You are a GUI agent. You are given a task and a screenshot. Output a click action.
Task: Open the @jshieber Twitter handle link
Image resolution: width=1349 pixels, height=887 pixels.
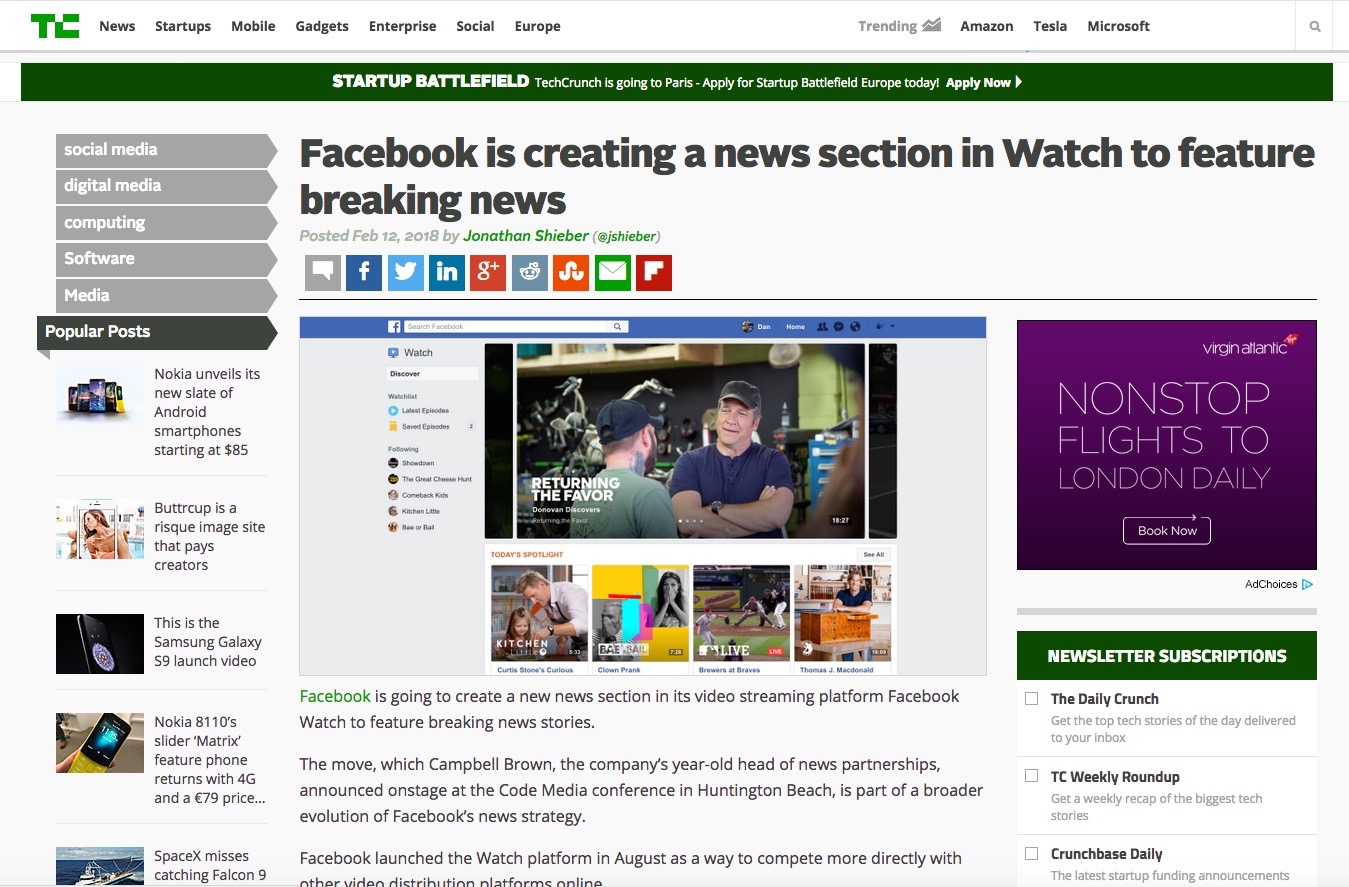point(627,237)
